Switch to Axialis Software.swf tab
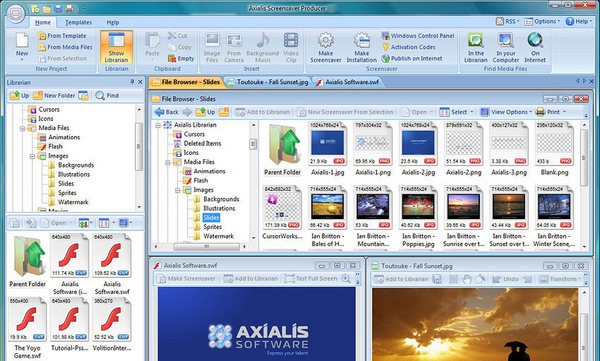The width and height of the screenshot is (600, 361). pyautogui.click(x=347, y=82)
